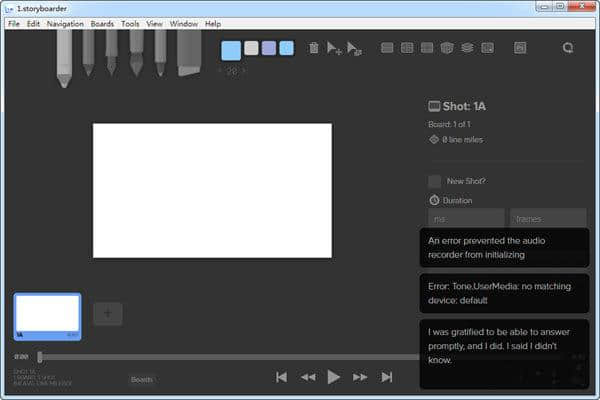Jump to first board with skip-back button
This screenshot has width=600, height=400.
[282, 377]
